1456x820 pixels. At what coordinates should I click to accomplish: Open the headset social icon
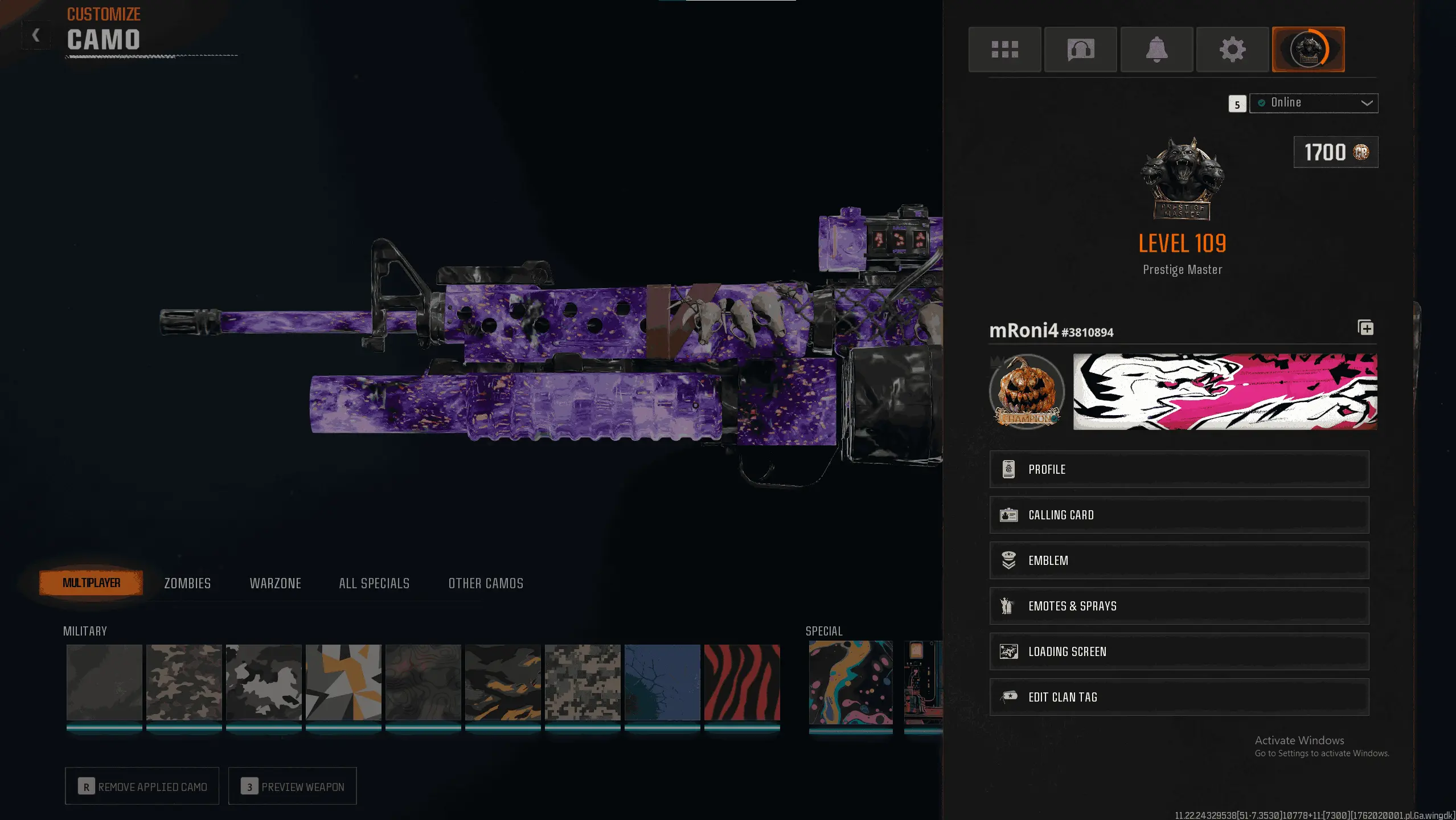[x=1080, y=49]
